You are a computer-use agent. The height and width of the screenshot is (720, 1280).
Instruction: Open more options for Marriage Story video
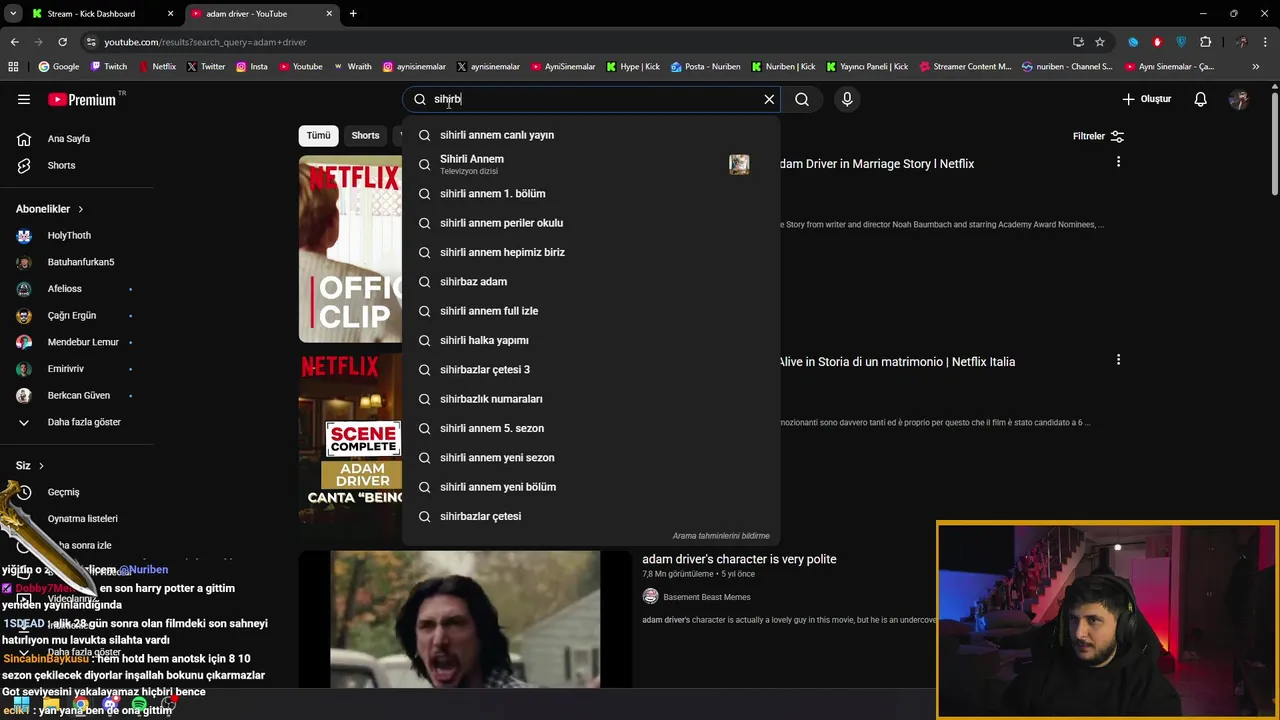click(x=1118, y=162)
